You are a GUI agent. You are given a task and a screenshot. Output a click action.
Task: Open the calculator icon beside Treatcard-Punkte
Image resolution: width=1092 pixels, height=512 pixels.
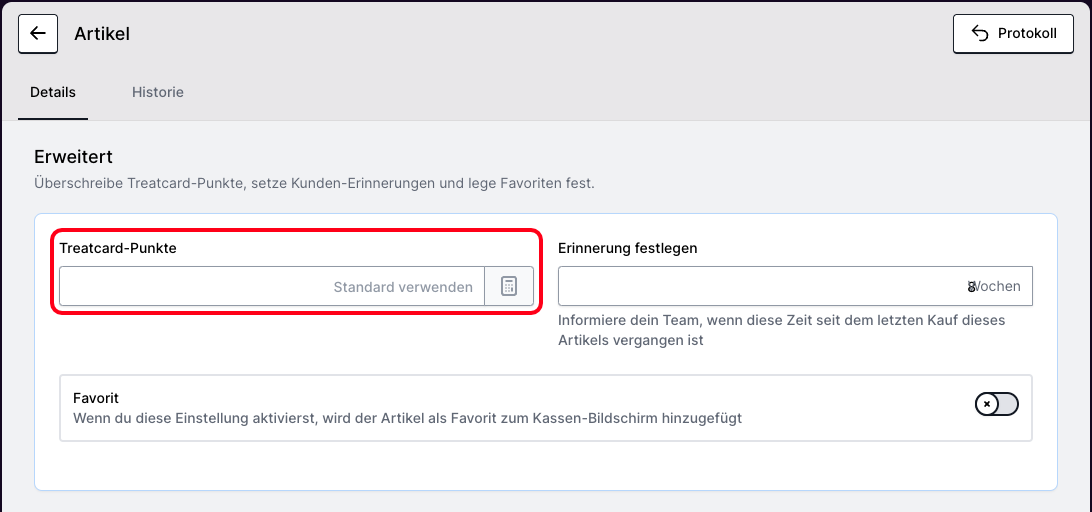coord(509,286)
